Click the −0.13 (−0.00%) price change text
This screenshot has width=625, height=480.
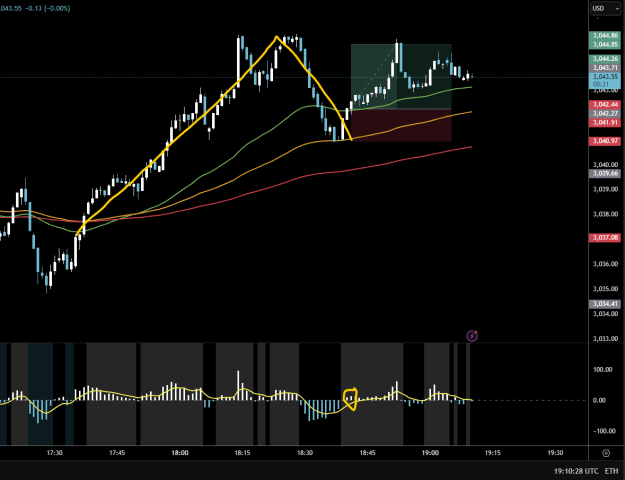pos(47,8)
